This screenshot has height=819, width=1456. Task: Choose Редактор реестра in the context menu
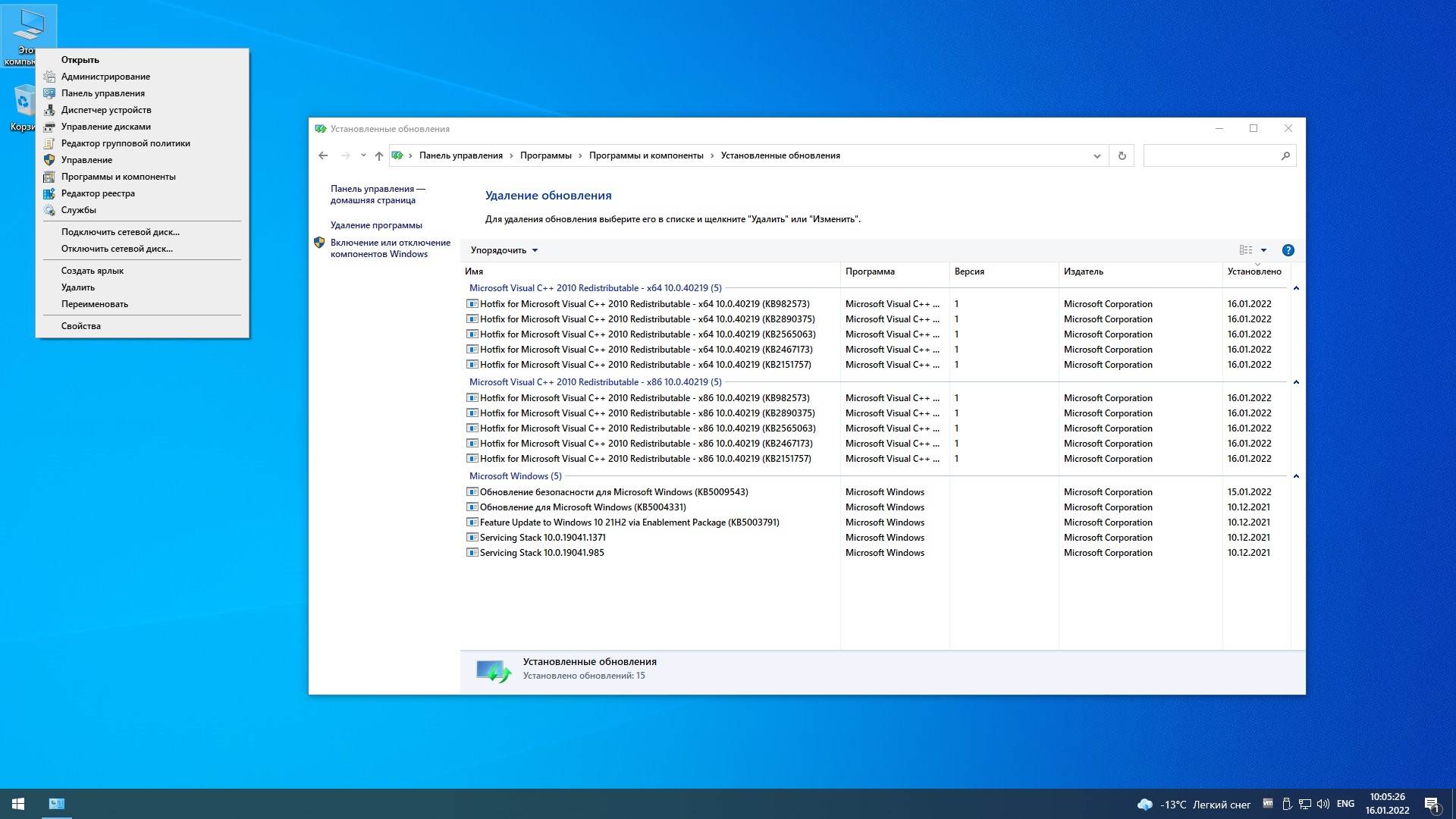[x=99, y=193]
